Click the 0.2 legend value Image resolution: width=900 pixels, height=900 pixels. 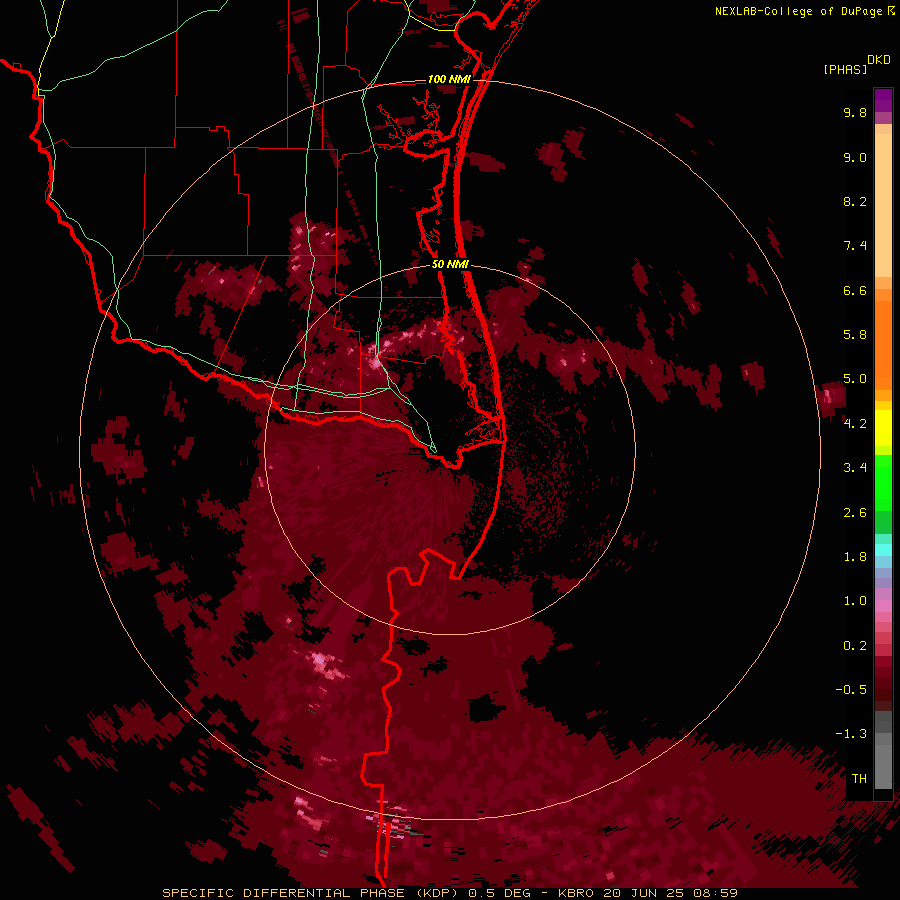[855, 646]
